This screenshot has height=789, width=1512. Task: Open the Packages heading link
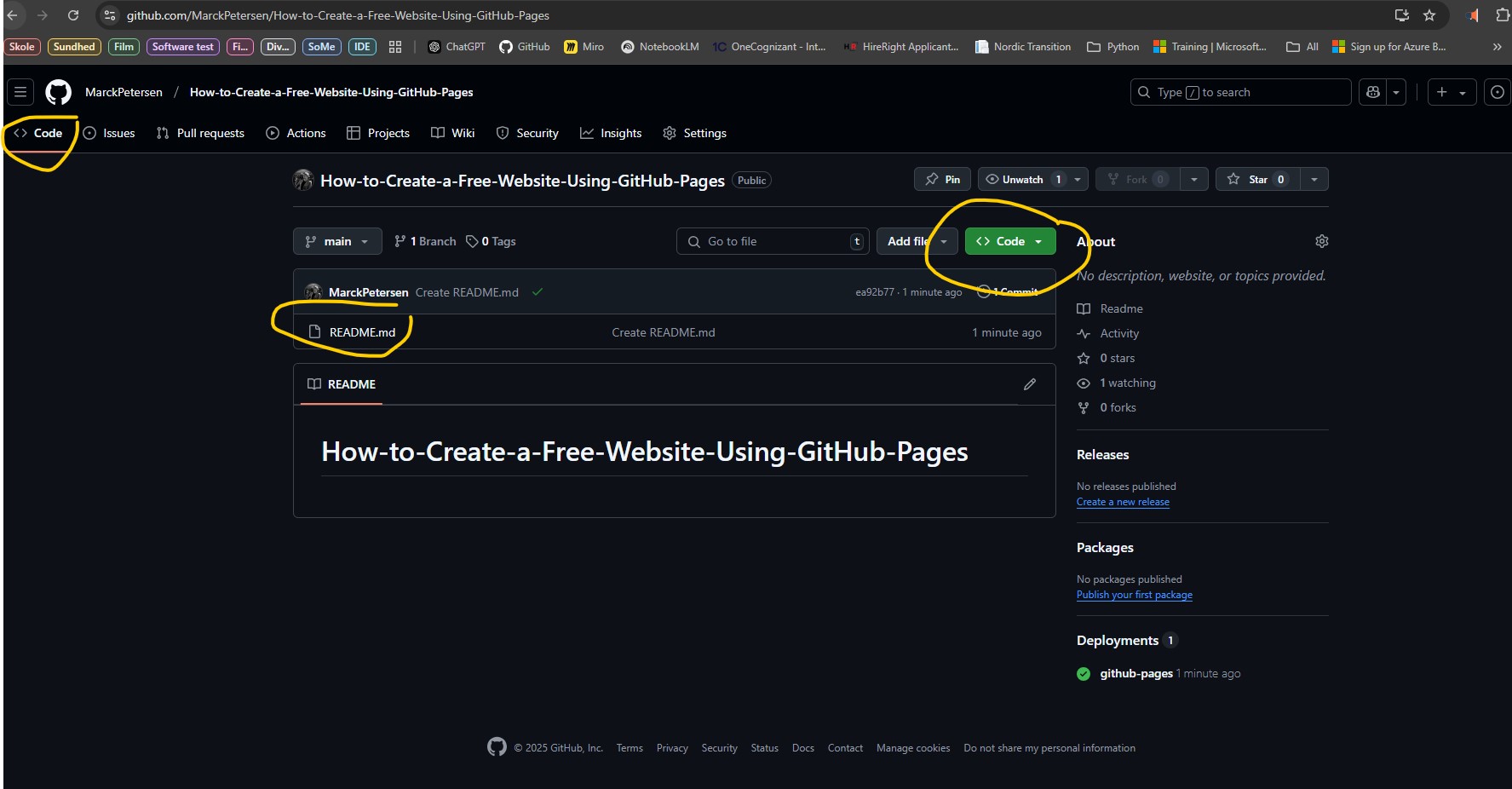1105,548
